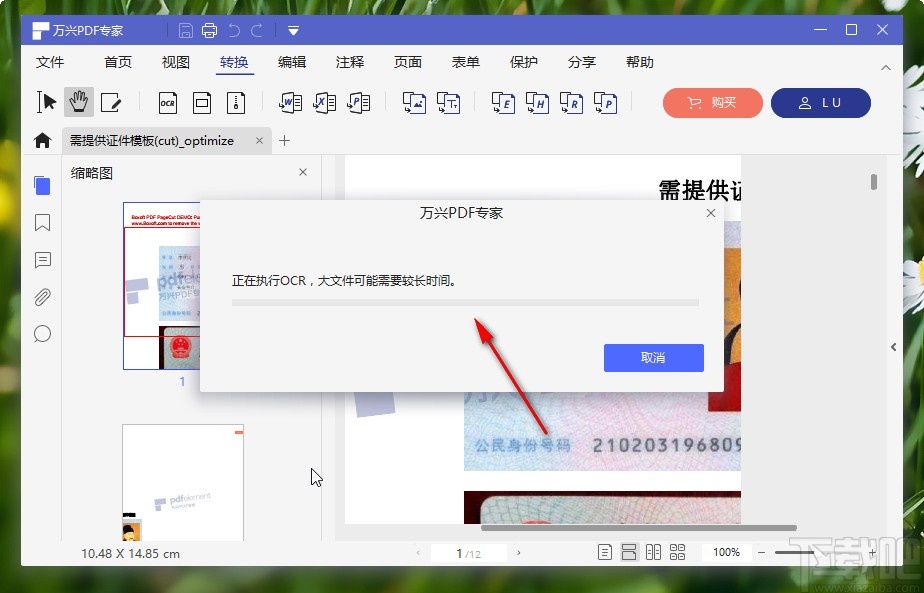Cancel the running OCR operation
The image size is (924, 593).
(653, 357)
